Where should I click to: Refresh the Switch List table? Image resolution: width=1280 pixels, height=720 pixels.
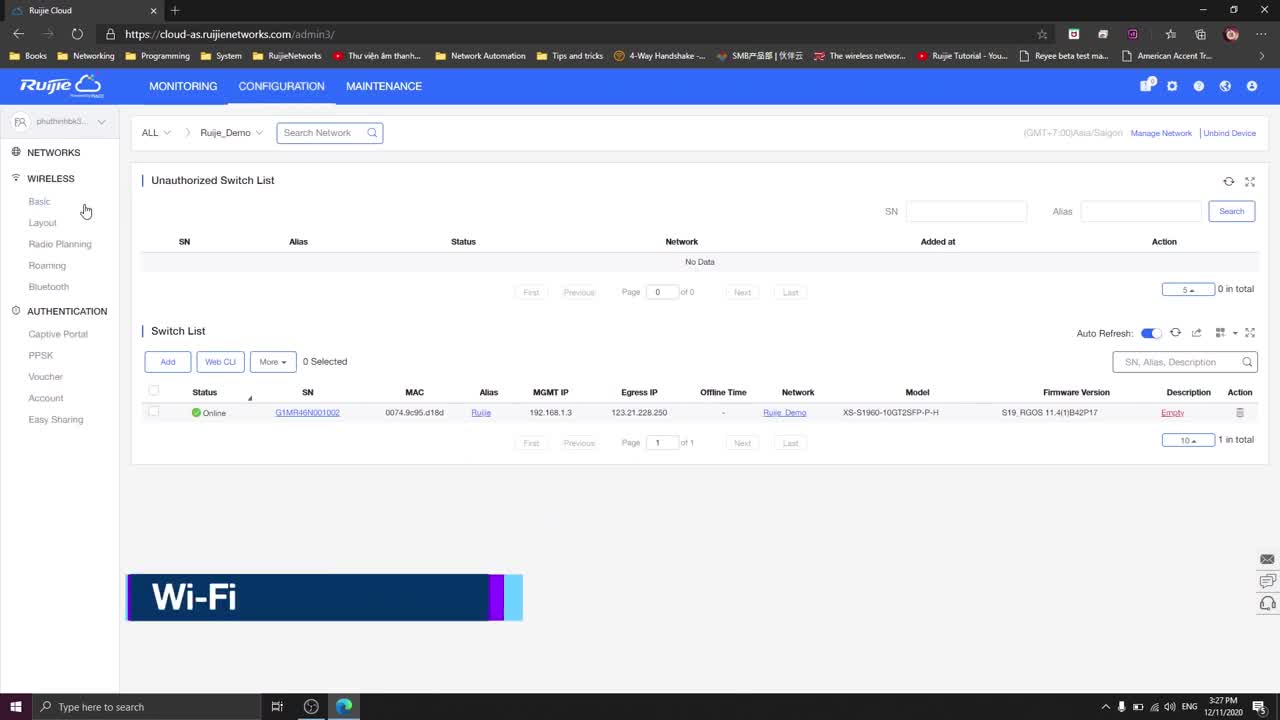click(1175, 333)
